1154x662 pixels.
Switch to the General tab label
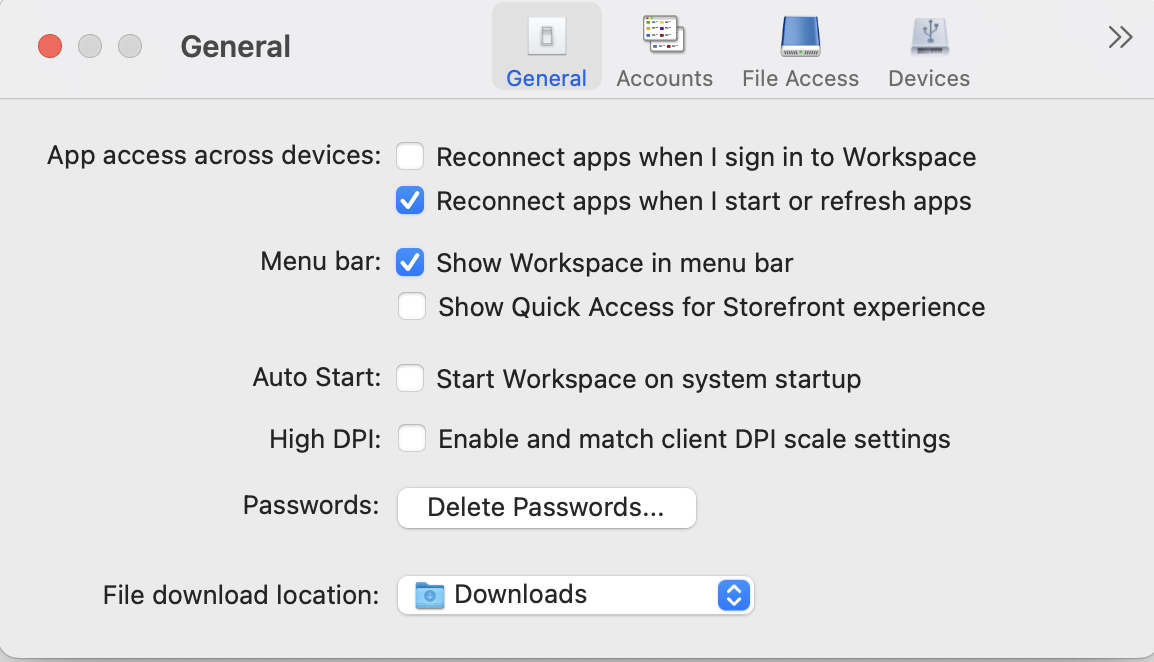546,78
